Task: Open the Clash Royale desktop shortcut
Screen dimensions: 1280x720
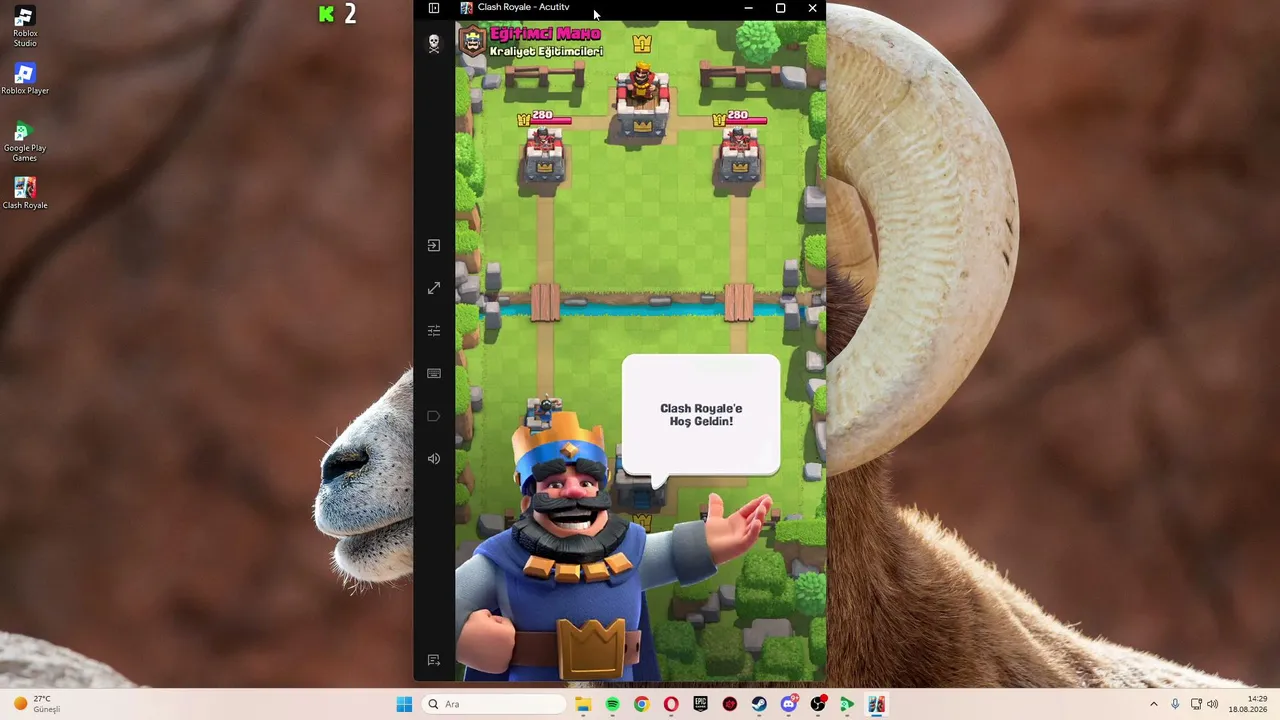Action: point(25,194)
